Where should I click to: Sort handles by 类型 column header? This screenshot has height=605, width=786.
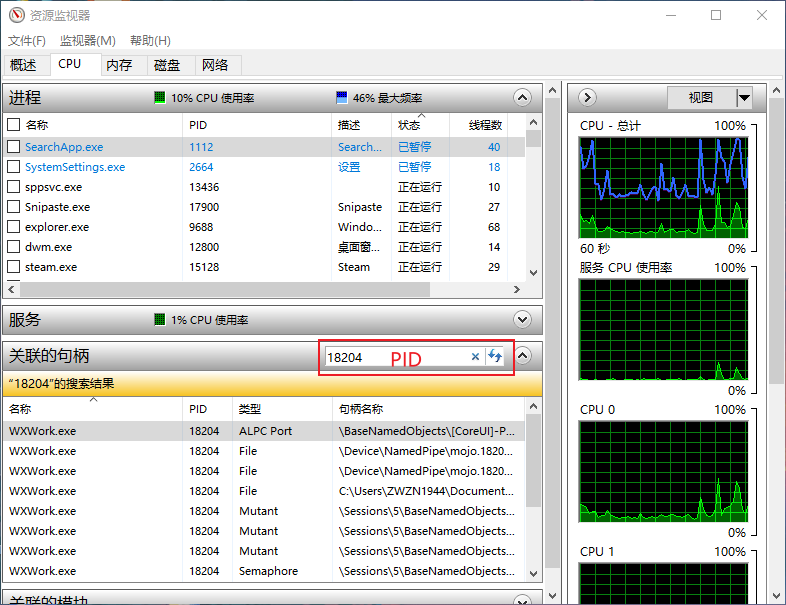point(282,409)
